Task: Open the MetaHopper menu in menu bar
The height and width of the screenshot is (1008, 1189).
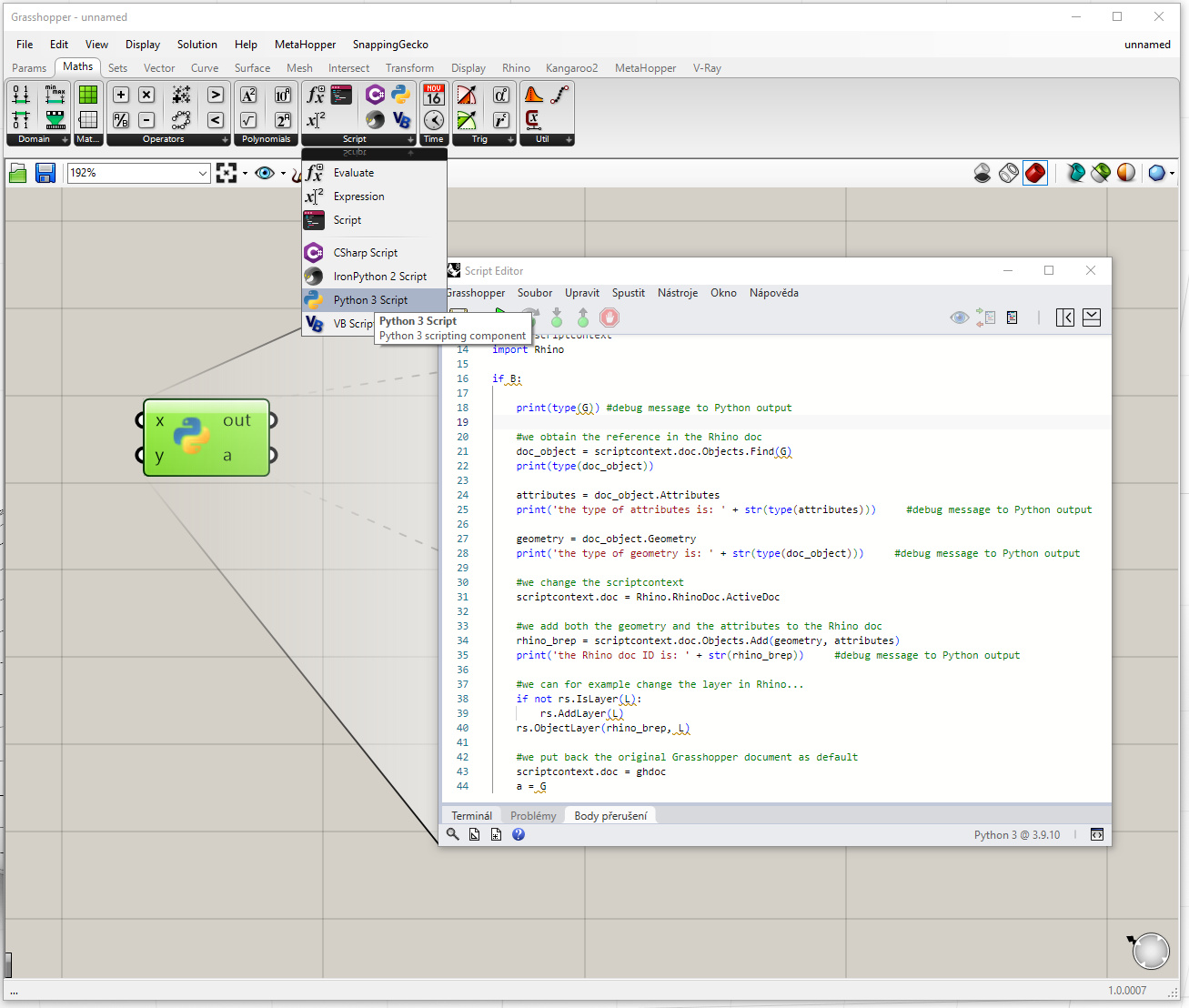Action: tap(305, 45)
